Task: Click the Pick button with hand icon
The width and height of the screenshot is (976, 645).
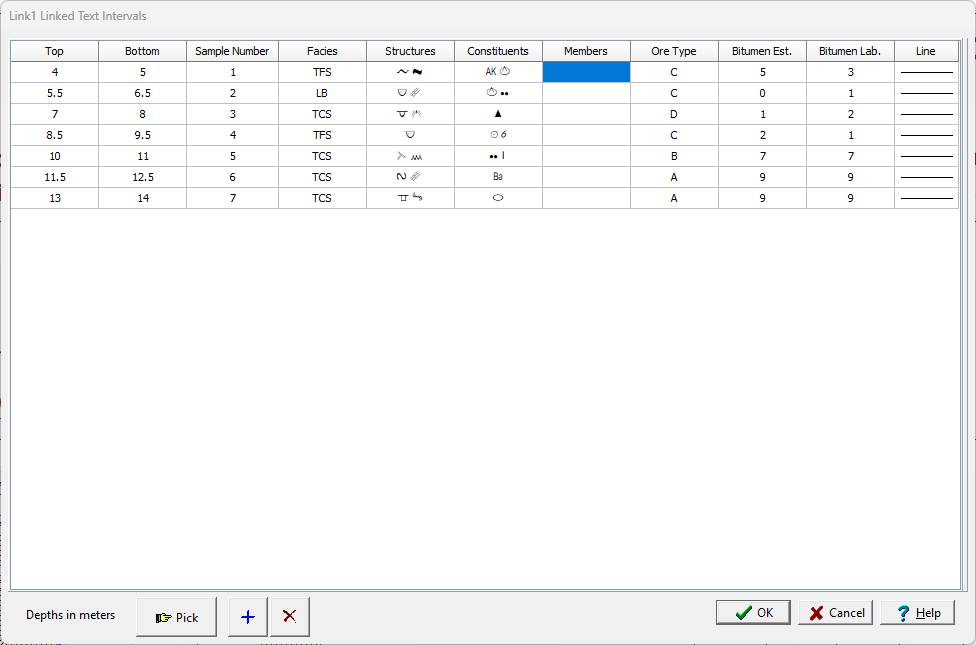Action: pyautogui.click(x=177, y=617)
